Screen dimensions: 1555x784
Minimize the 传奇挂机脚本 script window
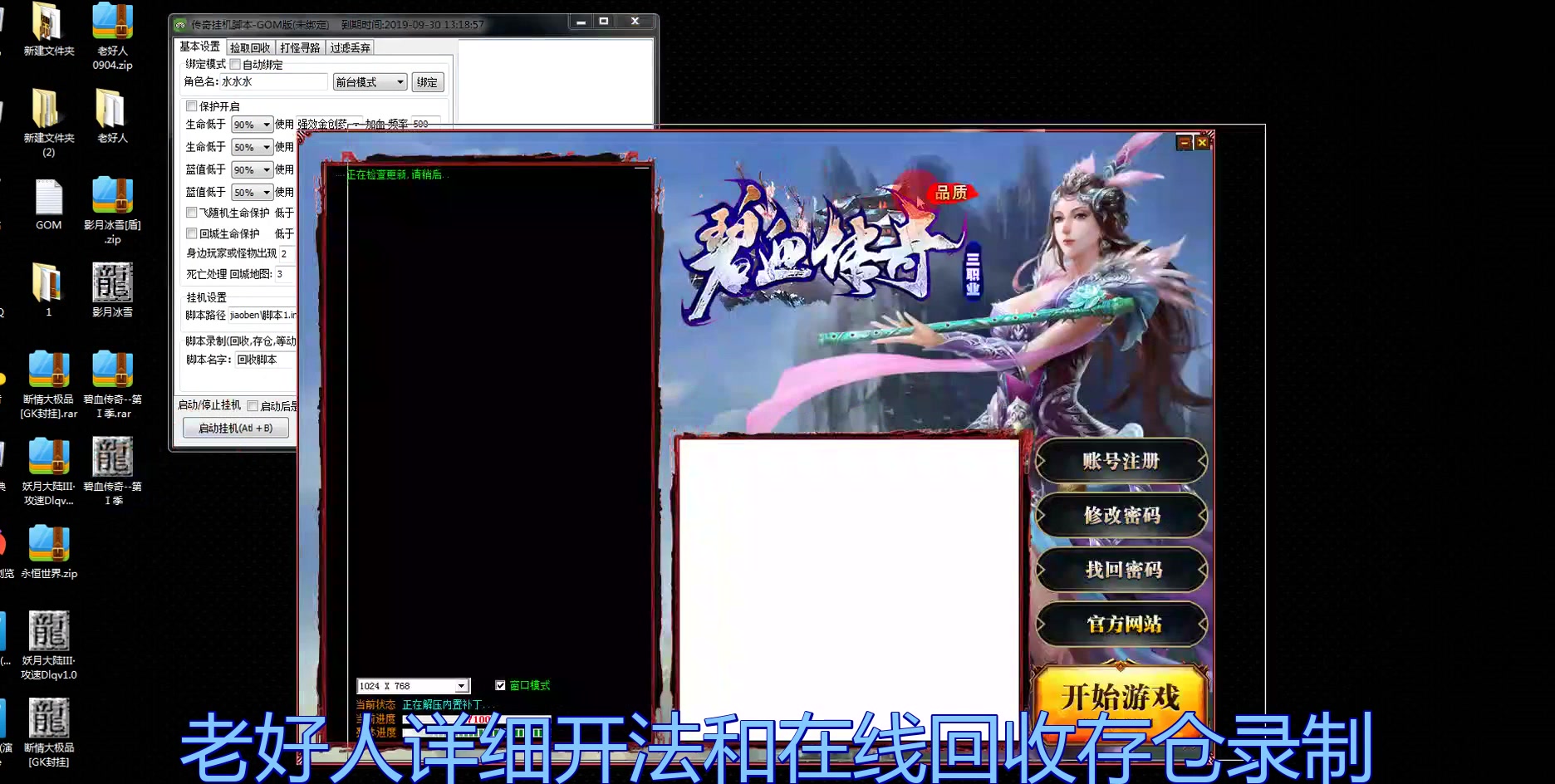tap(581, 22)
